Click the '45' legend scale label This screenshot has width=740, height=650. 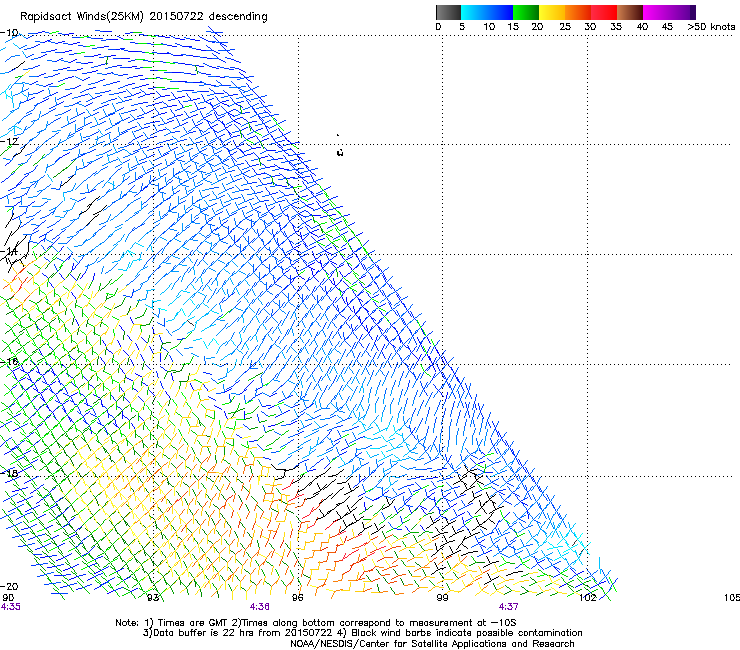pos(667,27)
